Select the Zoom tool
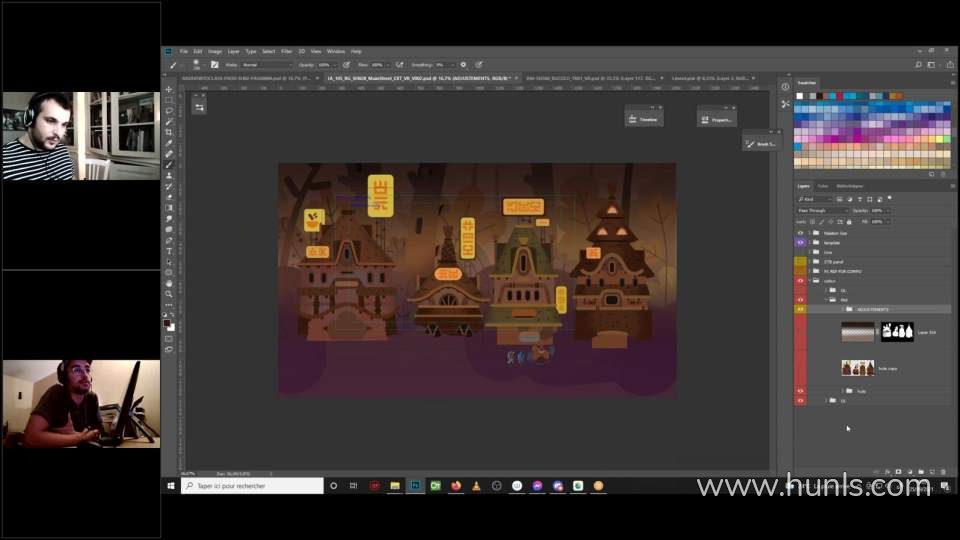960x540 pixels. tap(169, 294)
